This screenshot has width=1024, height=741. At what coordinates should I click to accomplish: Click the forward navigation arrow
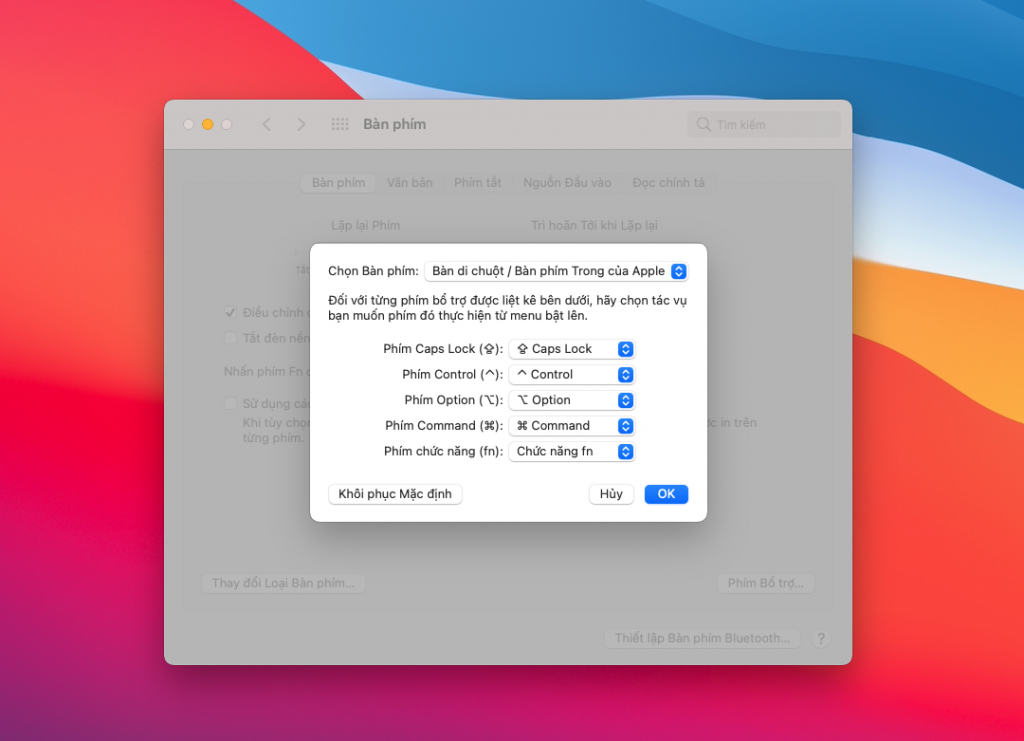click(301, 124)
